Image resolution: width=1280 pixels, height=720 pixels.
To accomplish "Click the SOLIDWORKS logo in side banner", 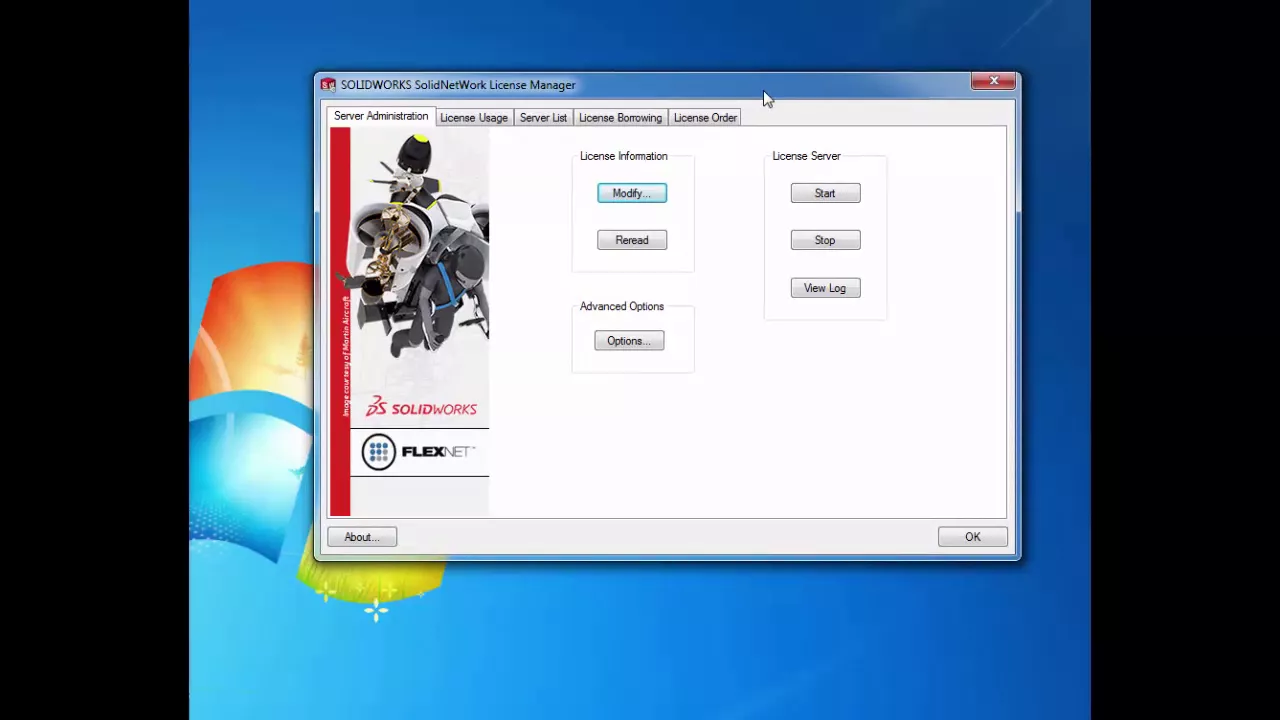I will (421, 407).
